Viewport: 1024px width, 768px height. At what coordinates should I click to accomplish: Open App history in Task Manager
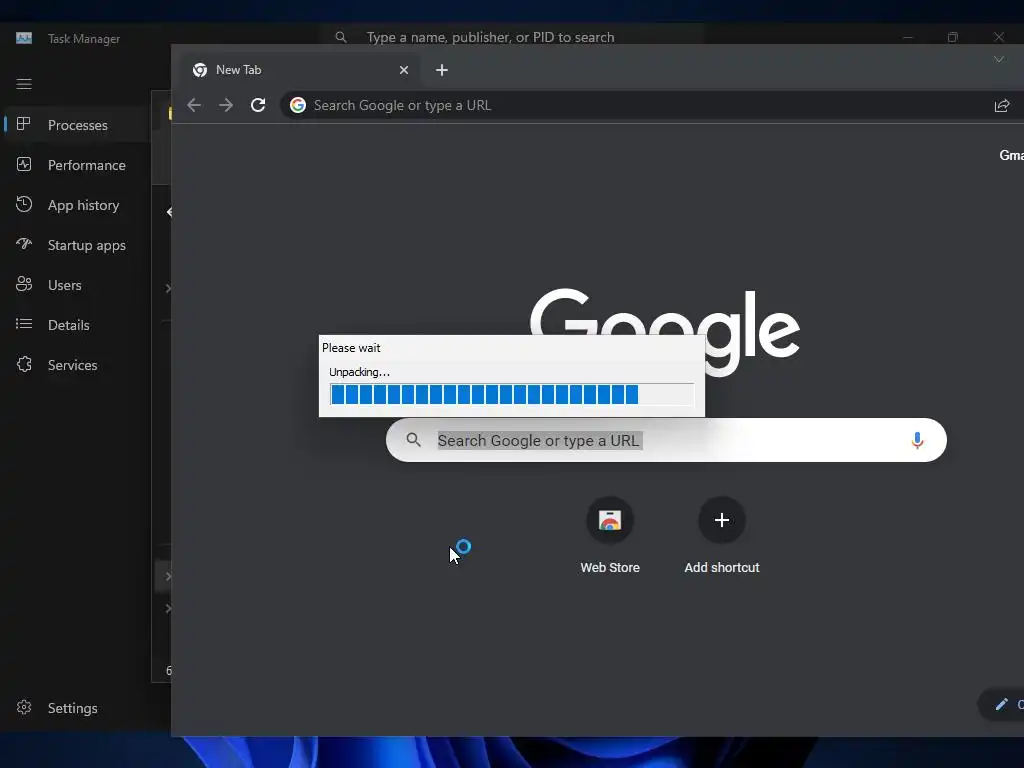[x=77, y=205]
